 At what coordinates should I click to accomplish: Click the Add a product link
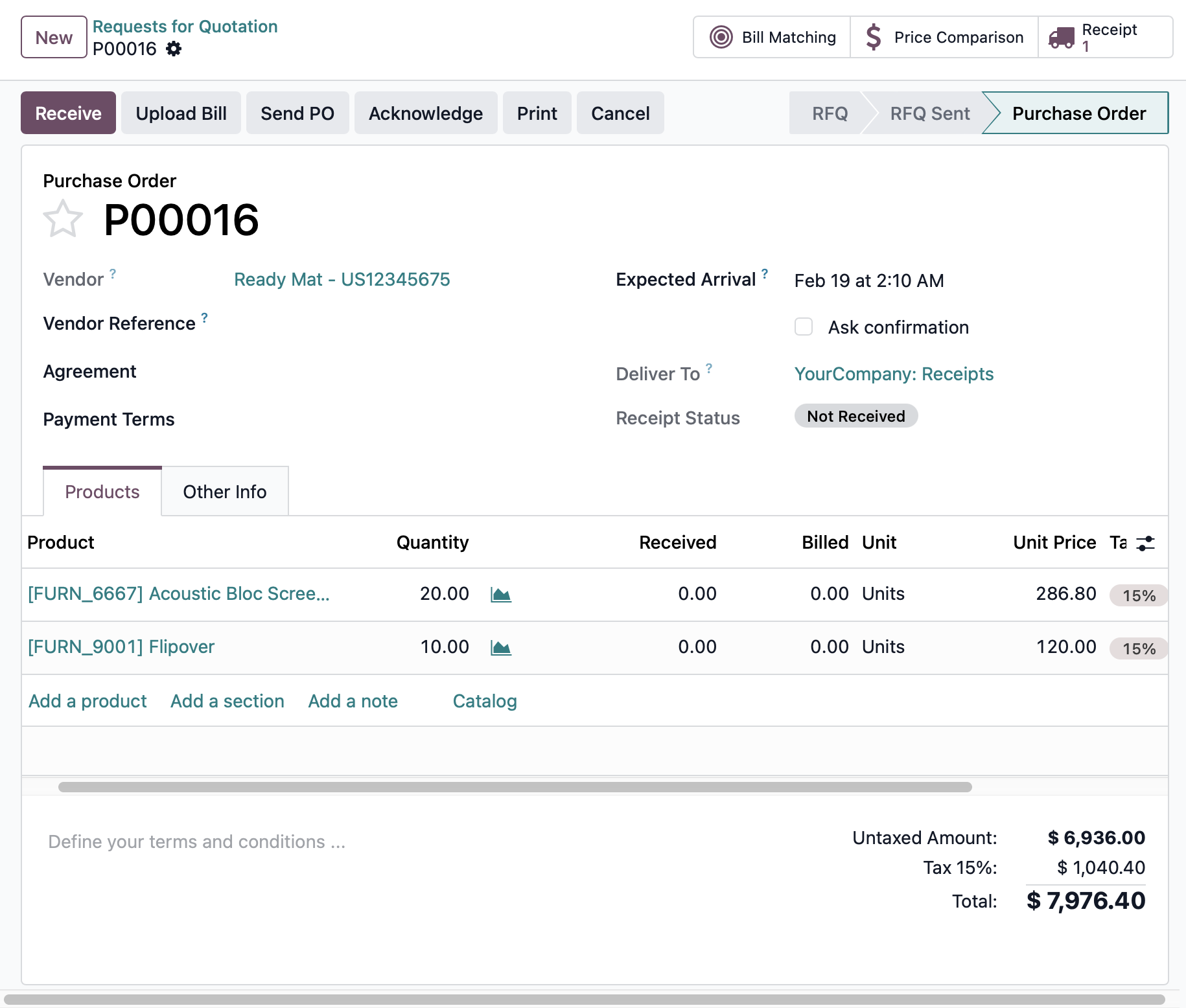coord(87,701)
